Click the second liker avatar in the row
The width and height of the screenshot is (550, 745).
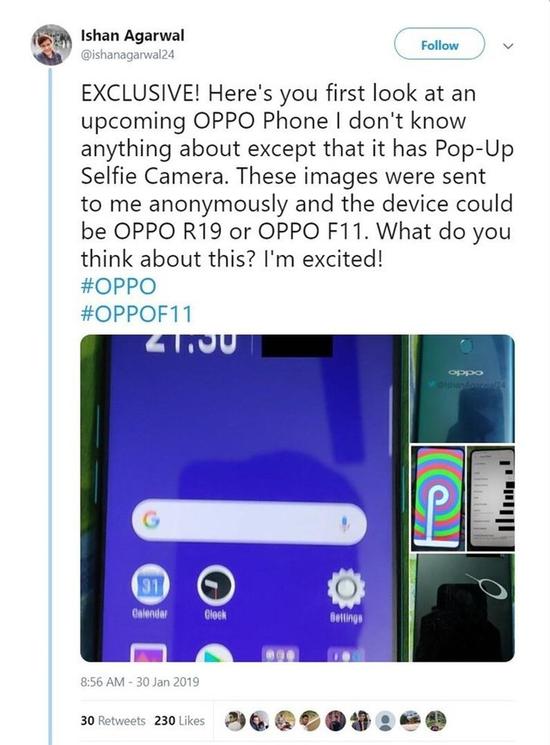coord(259,721)
